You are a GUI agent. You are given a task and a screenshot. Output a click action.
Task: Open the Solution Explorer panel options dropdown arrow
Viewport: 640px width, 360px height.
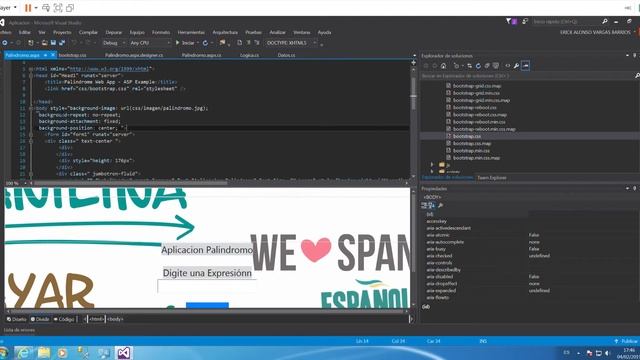click(627, 56)
